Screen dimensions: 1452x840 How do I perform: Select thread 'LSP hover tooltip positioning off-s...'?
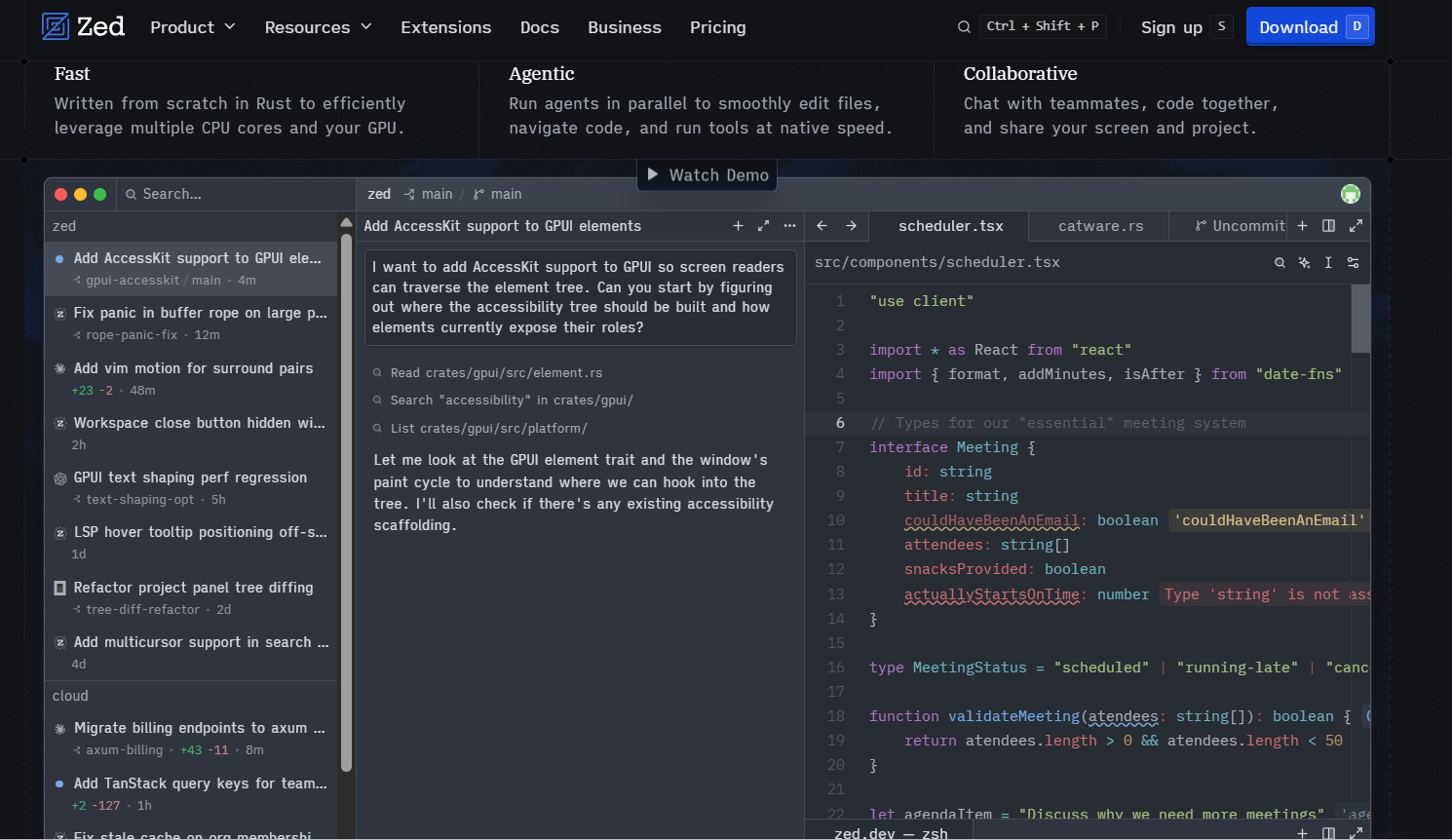191,543
